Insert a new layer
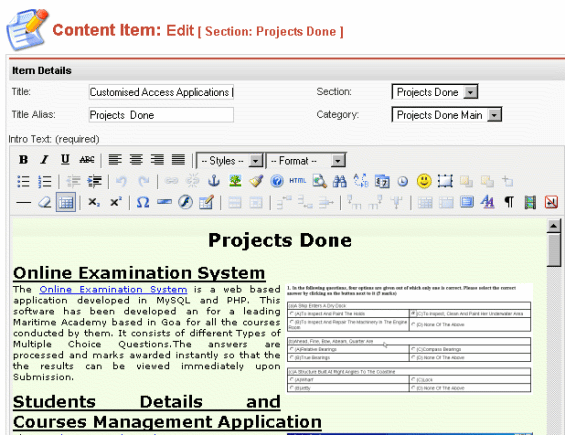The image size is (565, 435). (445, 181)
